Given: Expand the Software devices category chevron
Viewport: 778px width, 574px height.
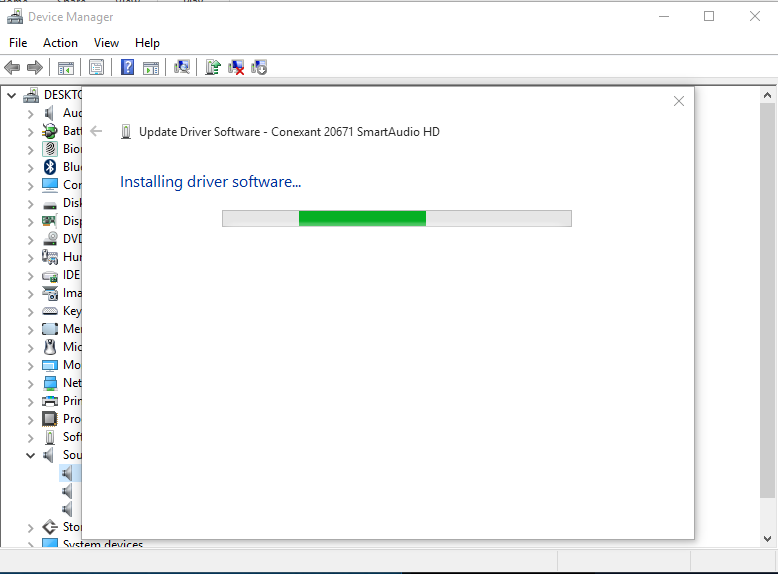Looking at the screenshot, I should [x=30, y=438].
